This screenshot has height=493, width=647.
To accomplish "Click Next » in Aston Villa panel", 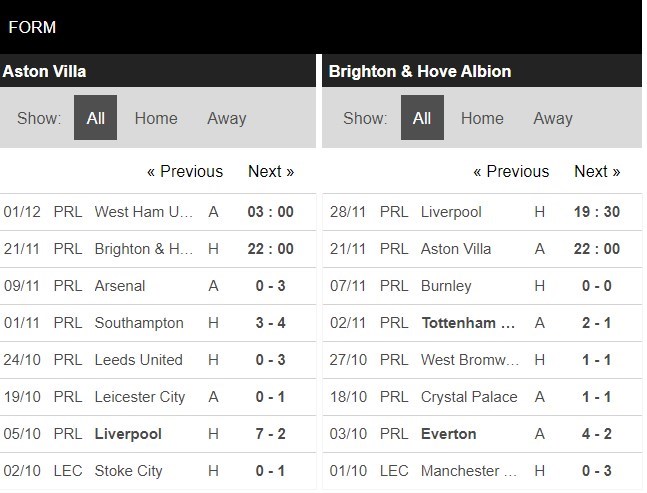I will pos(271,171).
